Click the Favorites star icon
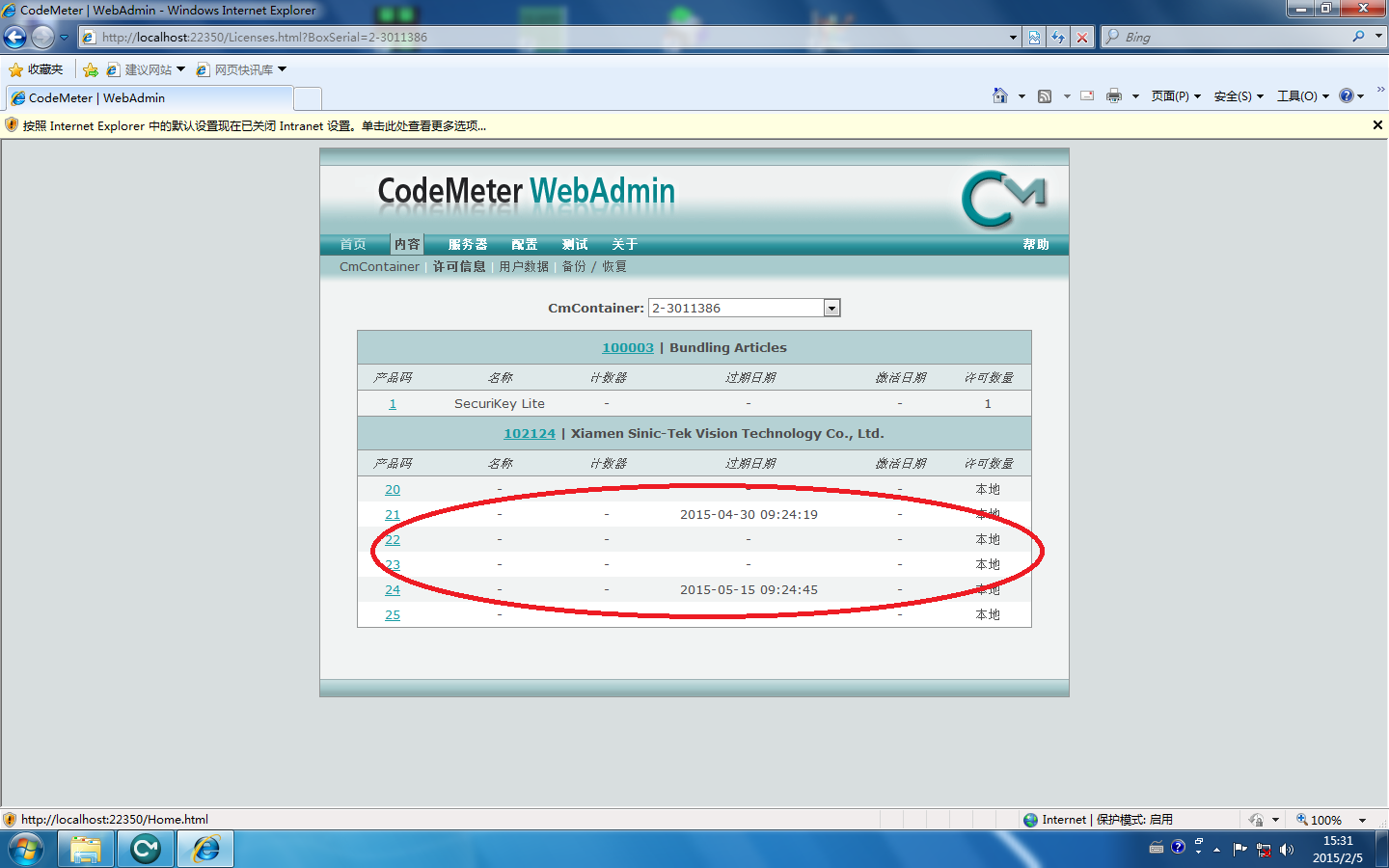Screen dimensions: 1389x868 pos(15,69)
